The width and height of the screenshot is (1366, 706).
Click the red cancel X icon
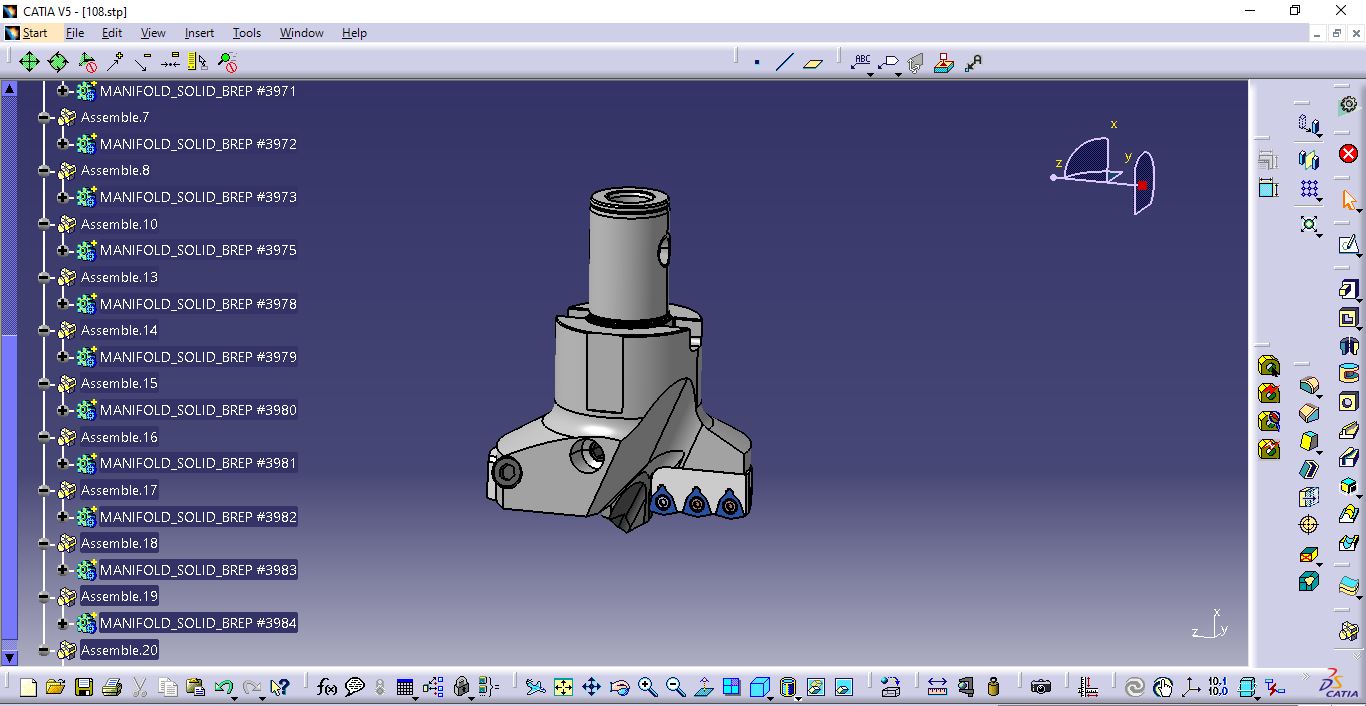1348,153
